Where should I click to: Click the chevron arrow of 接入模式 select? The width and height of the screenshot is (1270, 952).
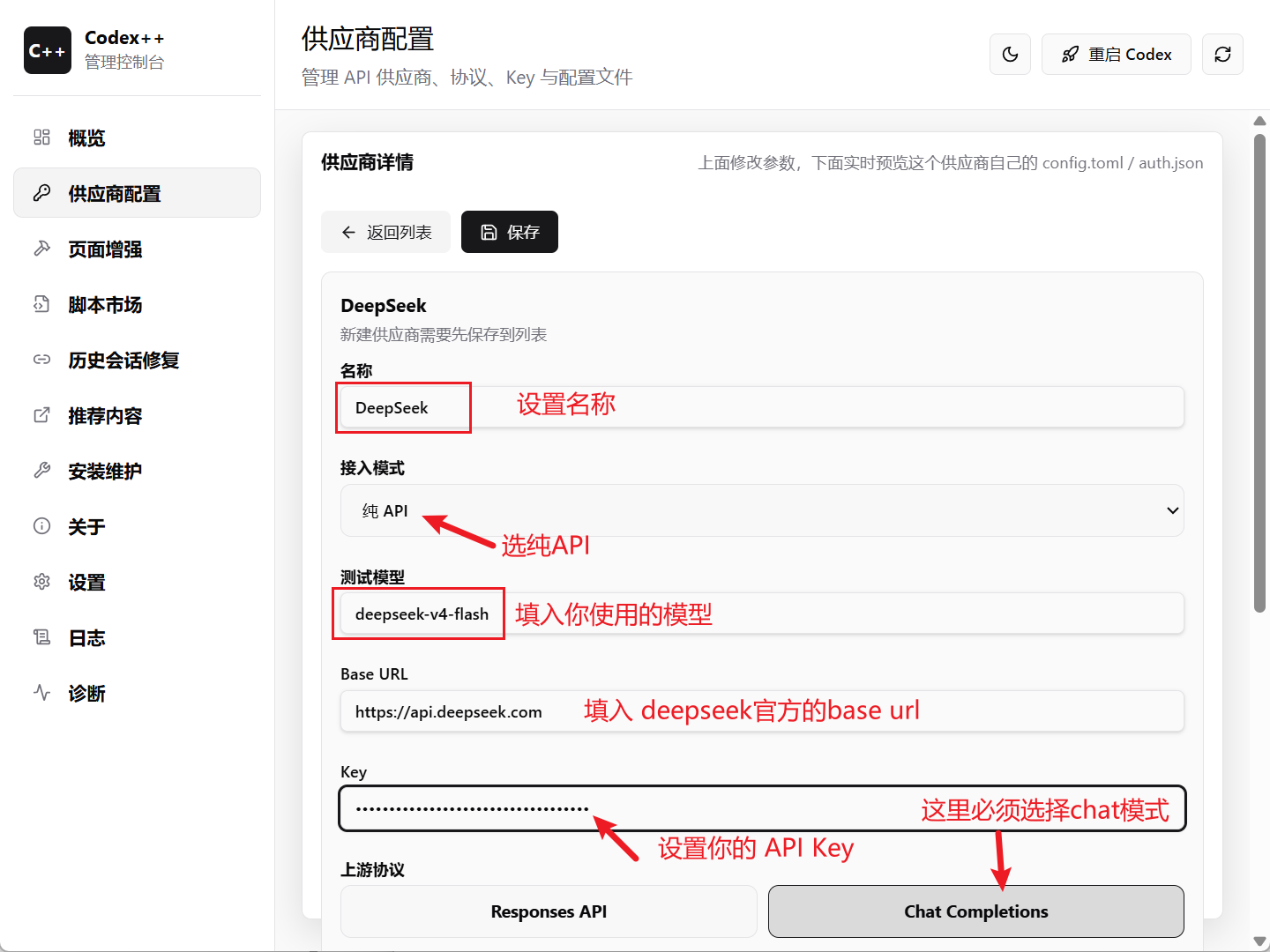[1172, 510]
